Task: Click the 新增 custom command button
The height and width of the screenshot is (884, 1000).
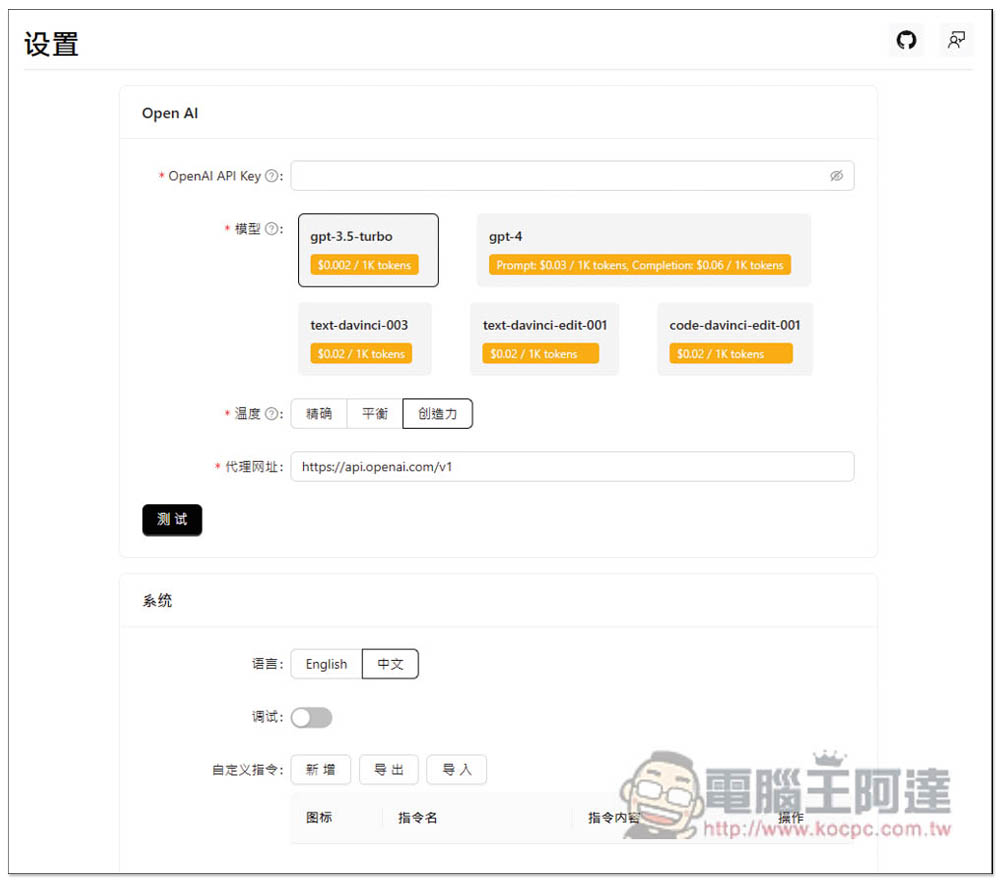Action: click(321, 770)
